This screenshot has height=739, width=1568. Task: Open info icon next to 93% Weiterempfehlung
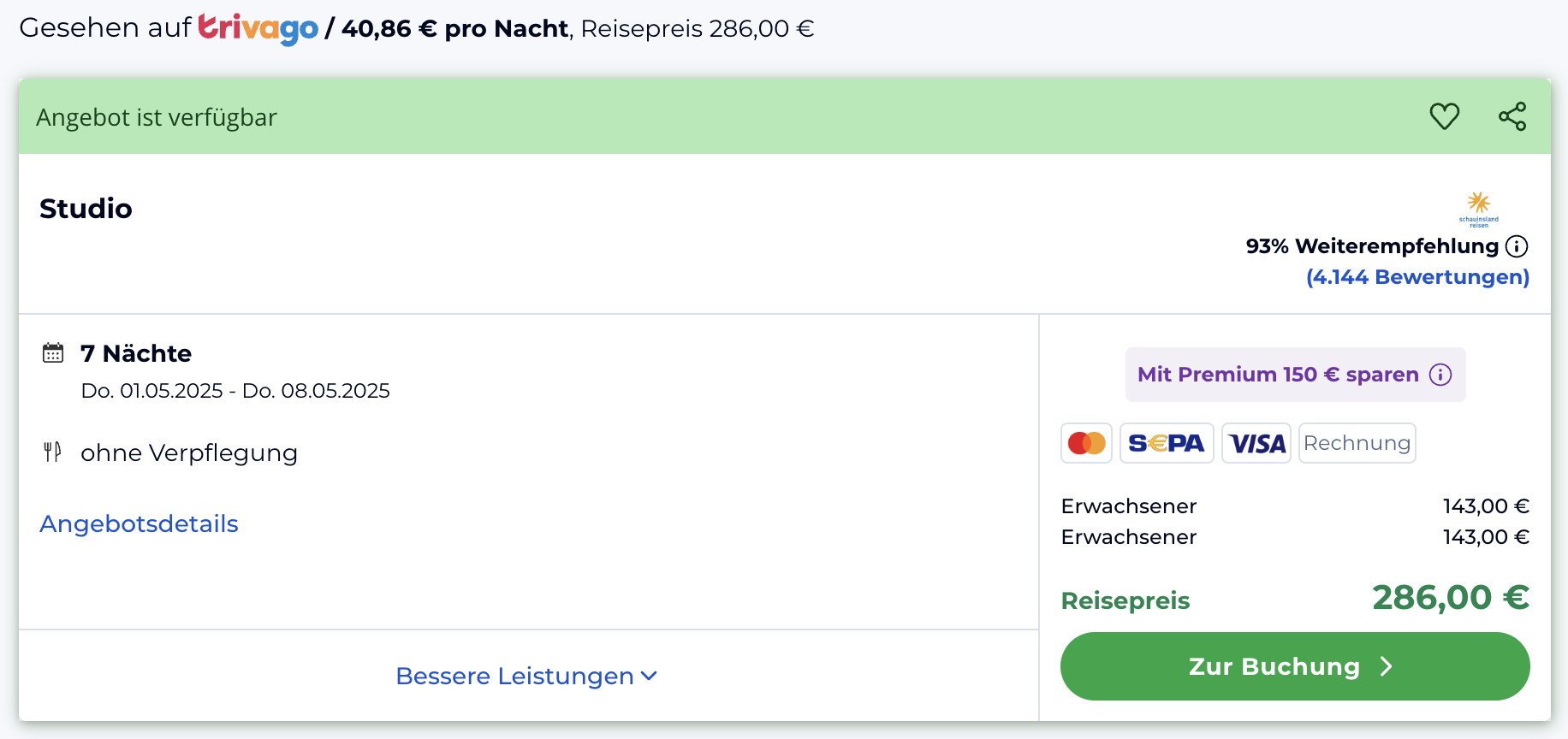[1517, 246]
